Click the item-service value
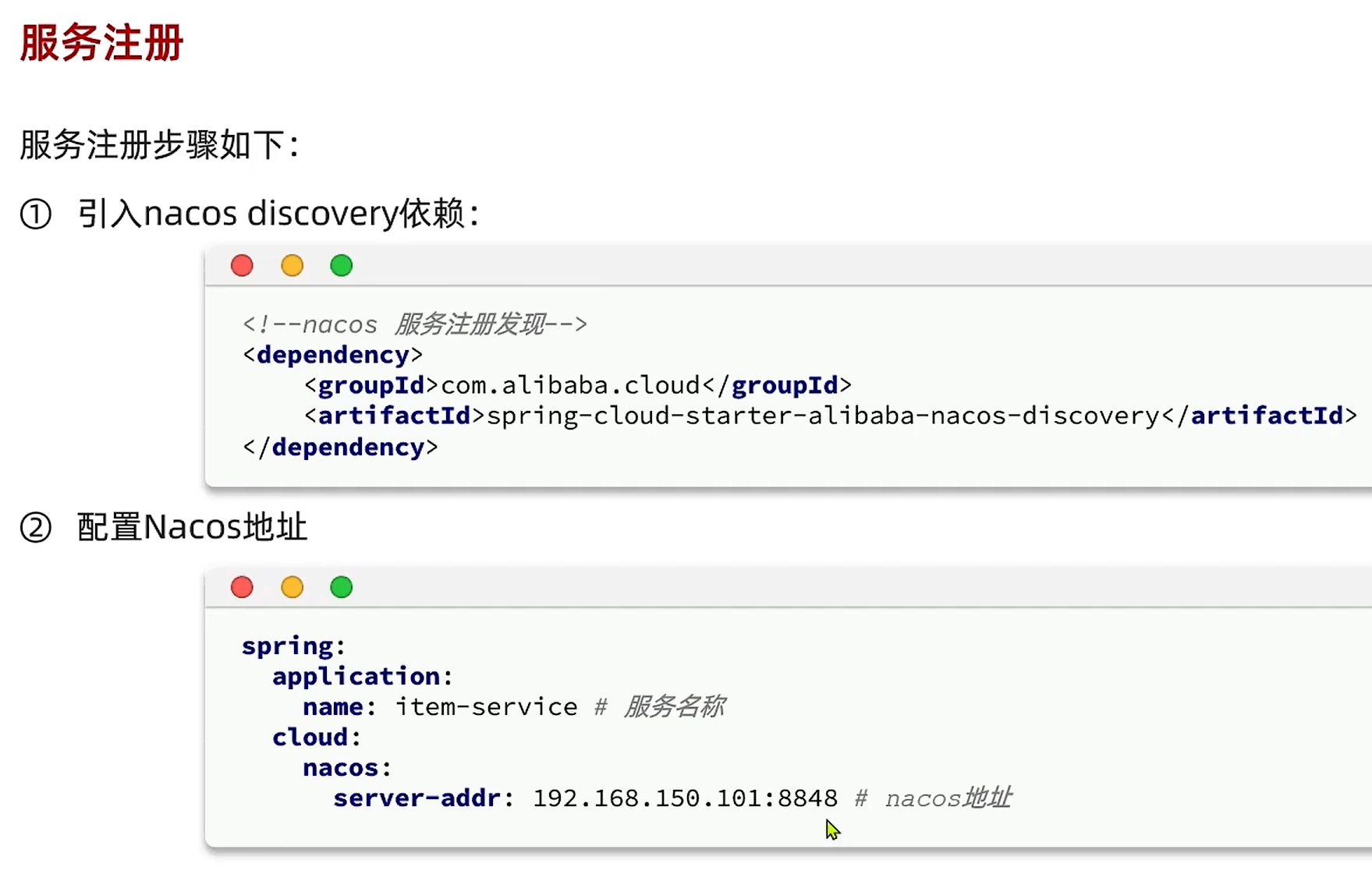Viewport: 1372px width, 874px height. click(487, 706)
